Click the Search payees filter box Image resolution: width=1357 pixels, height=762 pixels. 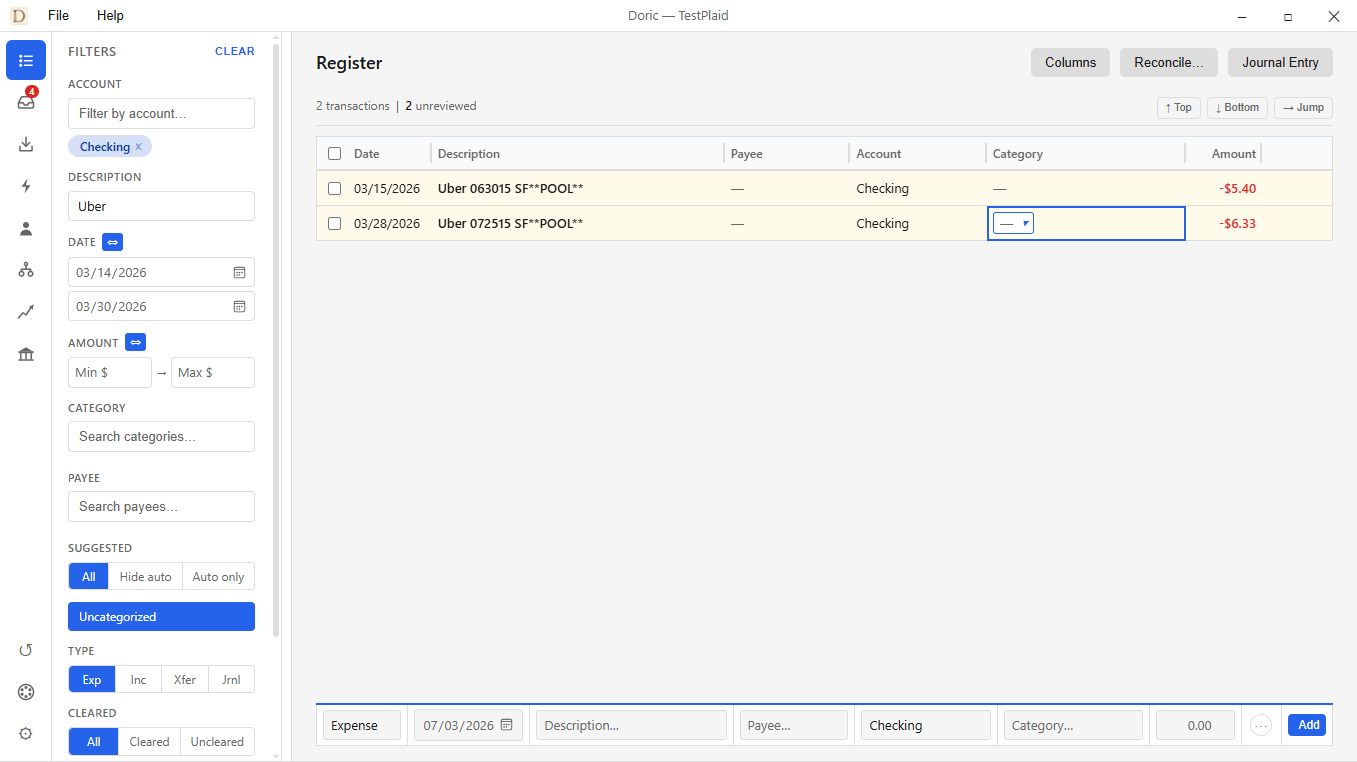point(161,506)
